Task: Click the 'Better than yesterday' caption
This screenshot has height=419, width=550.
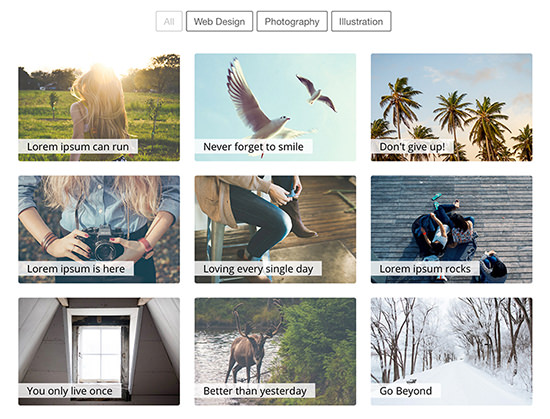Action: [255, 391]
